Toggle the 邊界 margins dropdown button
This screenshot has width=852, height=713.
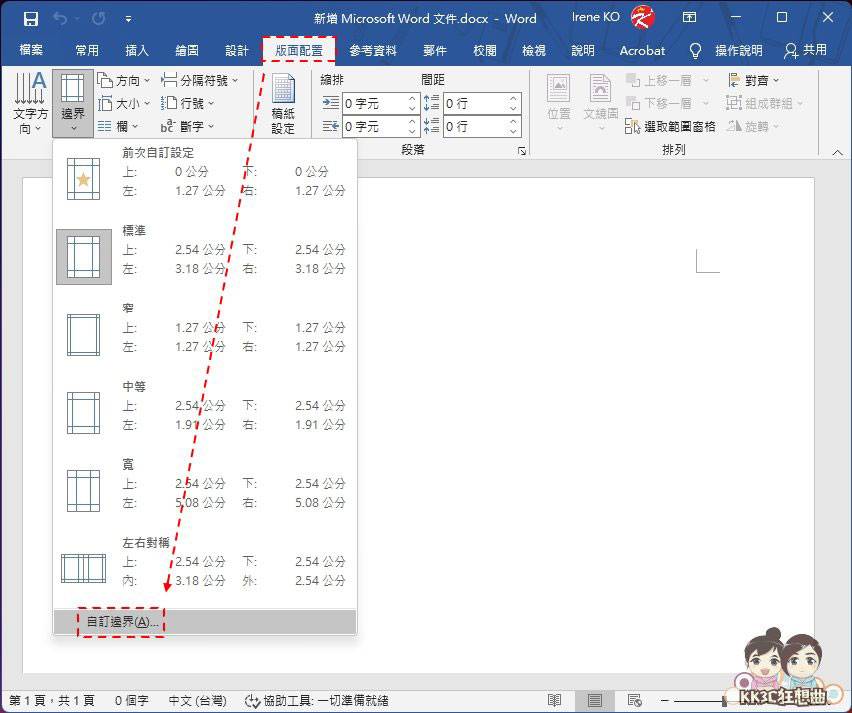(73, 103)
